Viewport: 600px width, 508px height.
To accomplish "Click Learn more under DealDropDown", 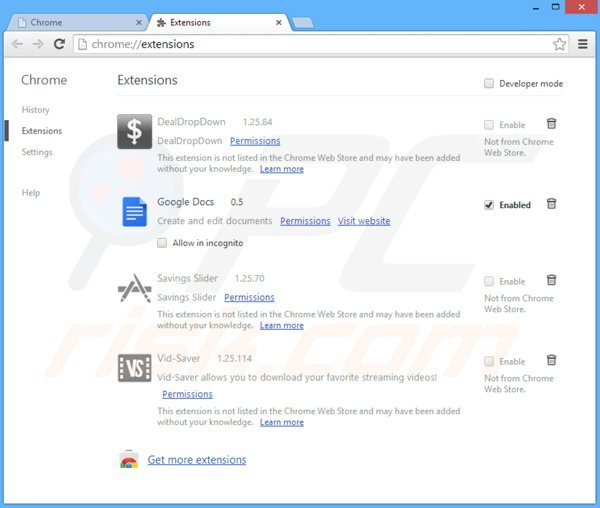I will coord(282,169).
